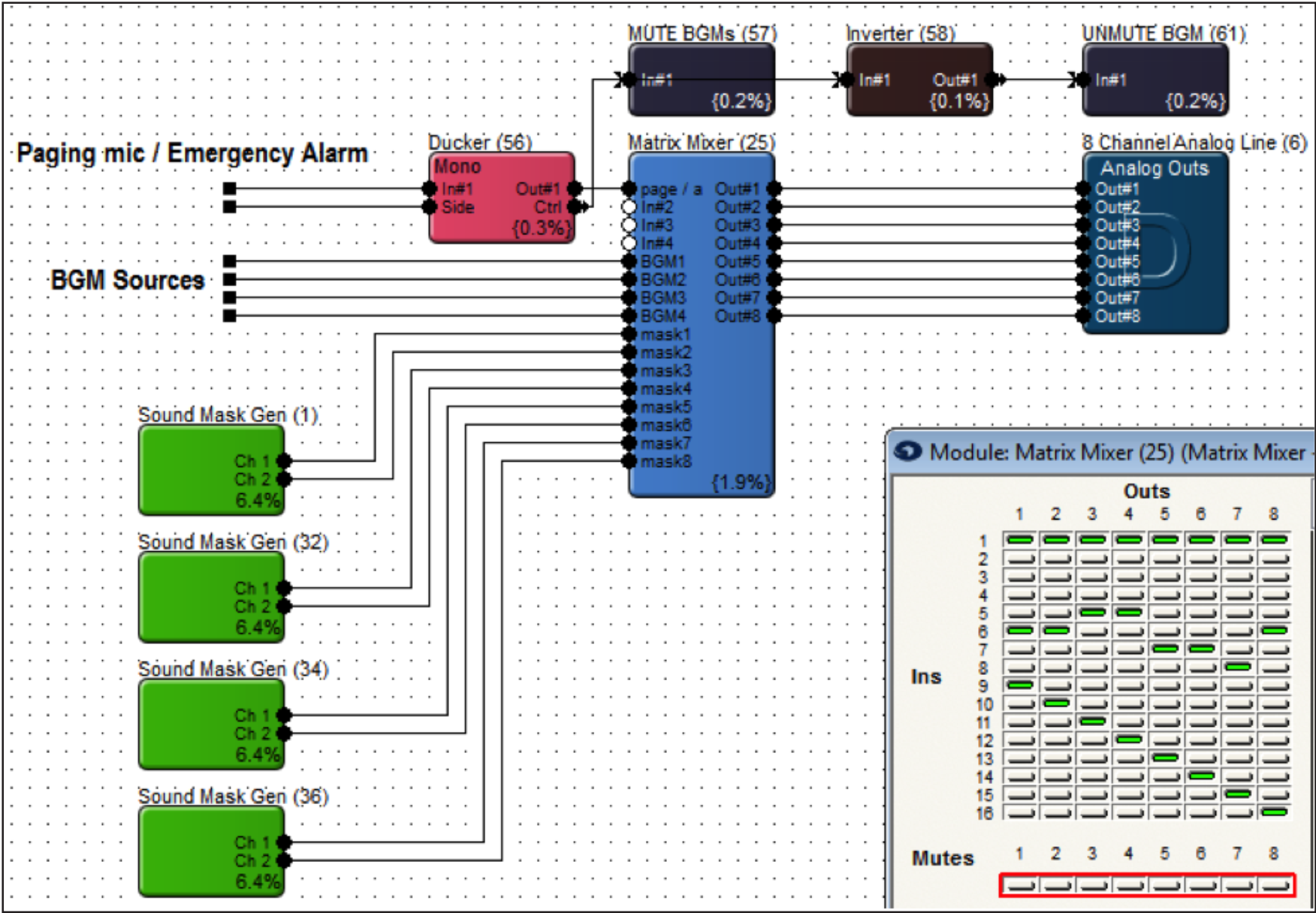1316x913 pixels.
Task: Select the MUTE BGMs (57) block
Action: tap(702, 80)
